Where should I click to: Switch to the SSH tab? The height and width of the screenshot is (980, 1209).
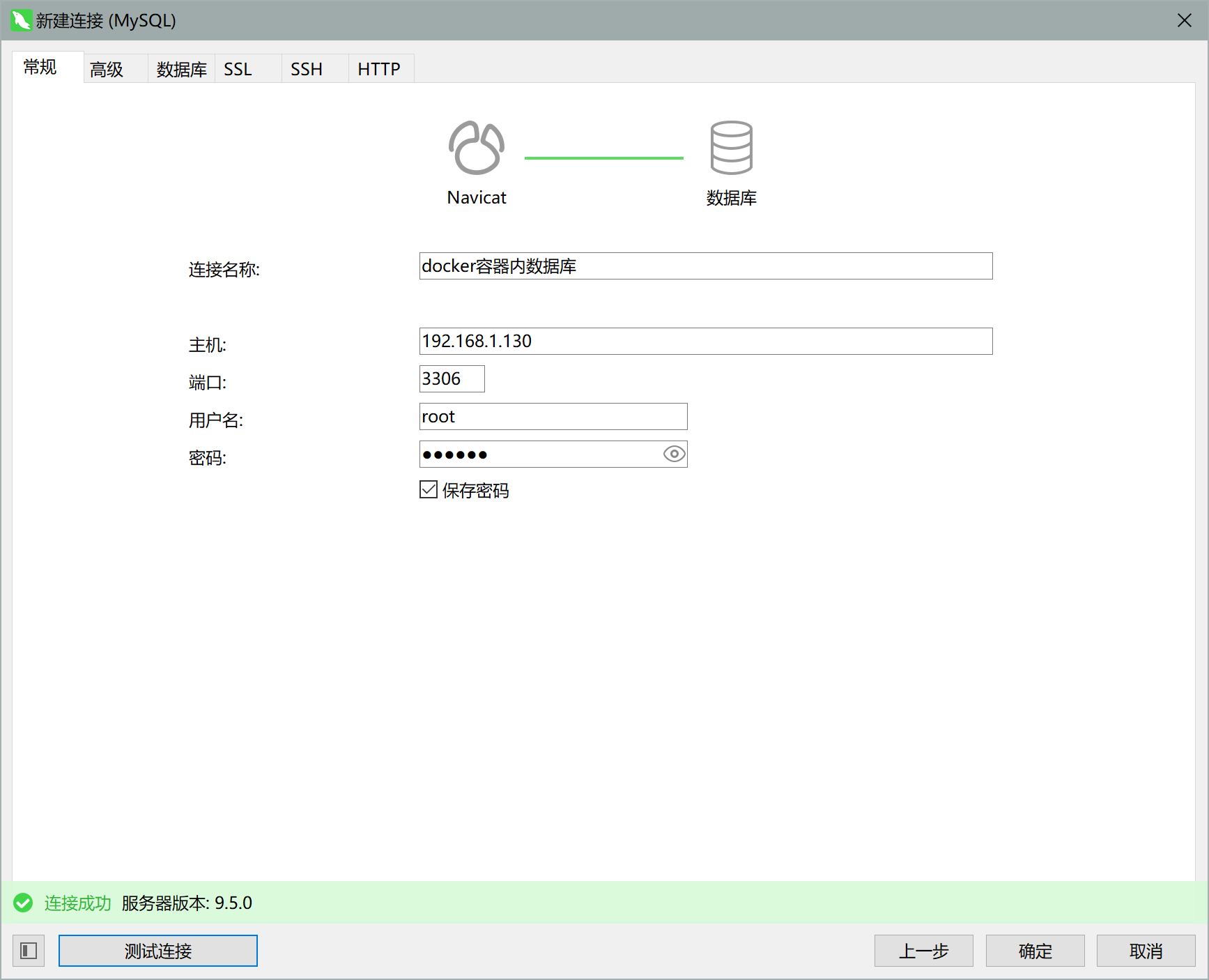315,69
